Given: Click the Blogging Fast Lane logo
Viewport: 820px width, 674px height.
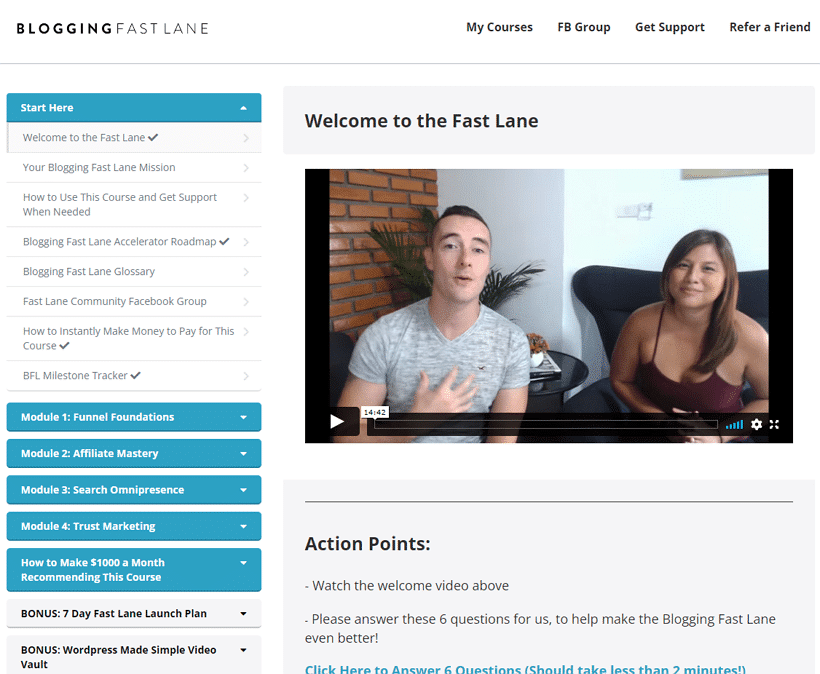Looking at the screenshot, I should coord(112,28).
